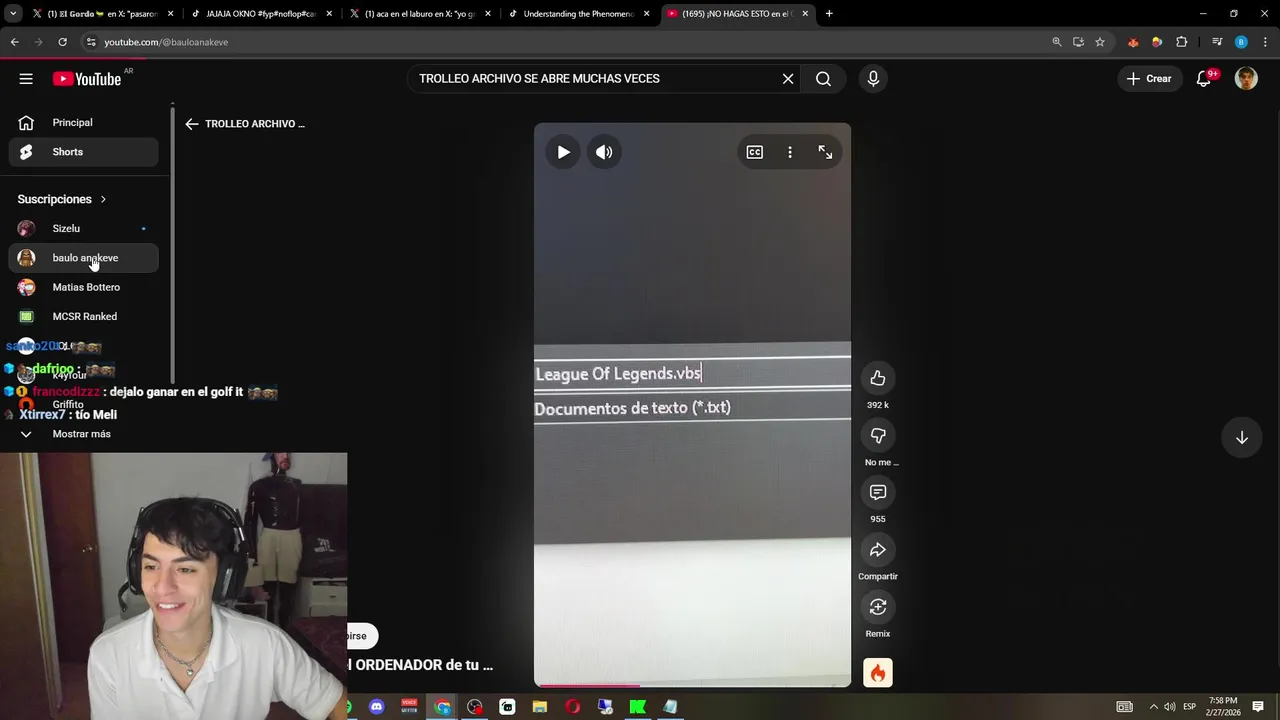Go to the next Short arrow

click(1242, 438)
